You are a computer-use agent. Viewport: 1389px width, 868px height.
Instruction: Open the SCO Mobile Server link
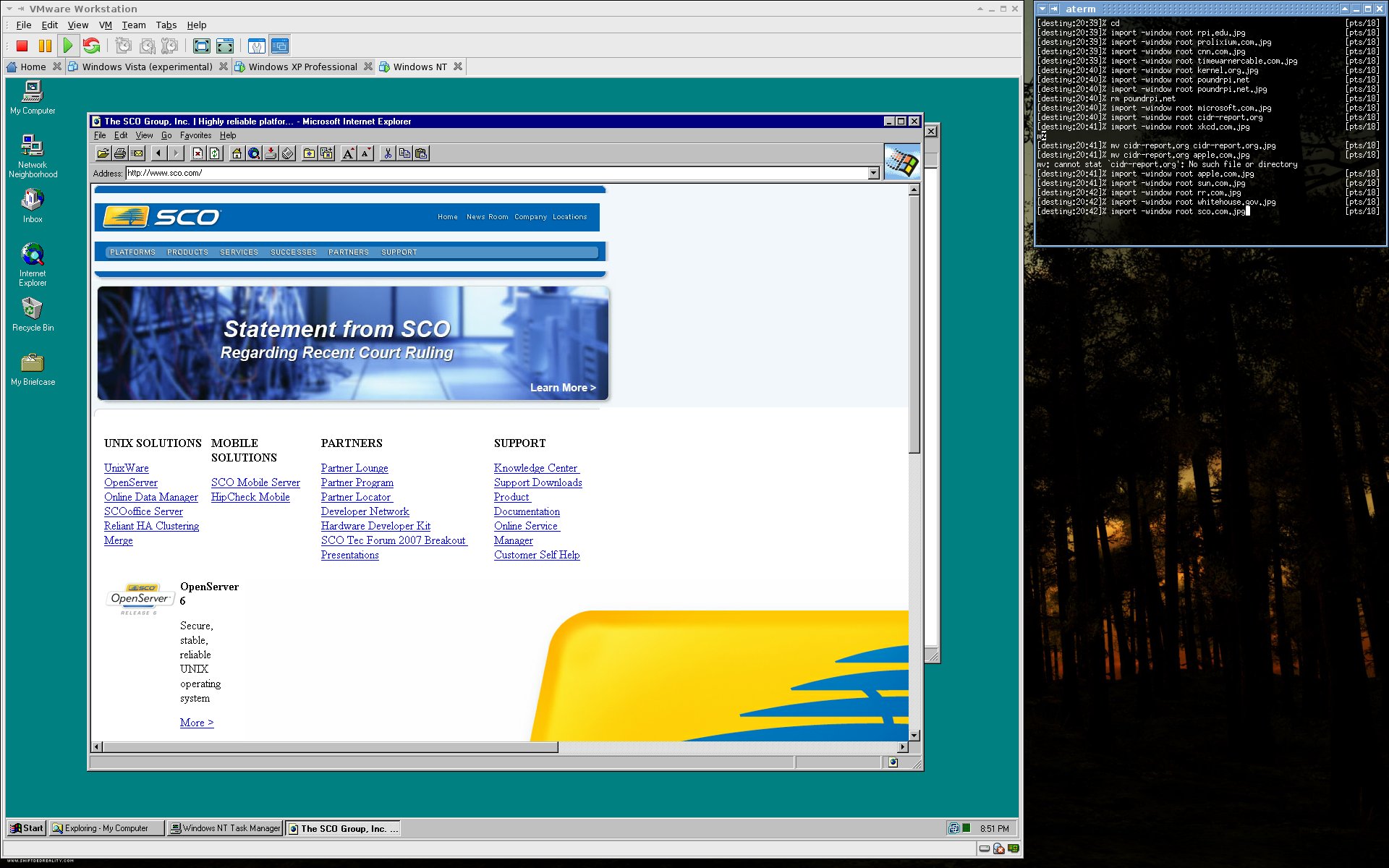point(255,483)
